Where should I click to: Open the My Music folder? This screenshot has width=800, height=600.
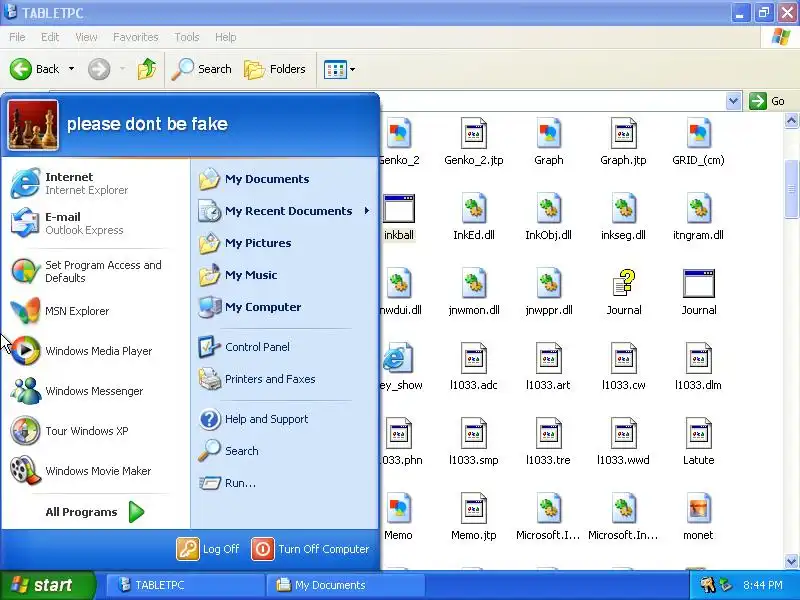coord(238,275)
